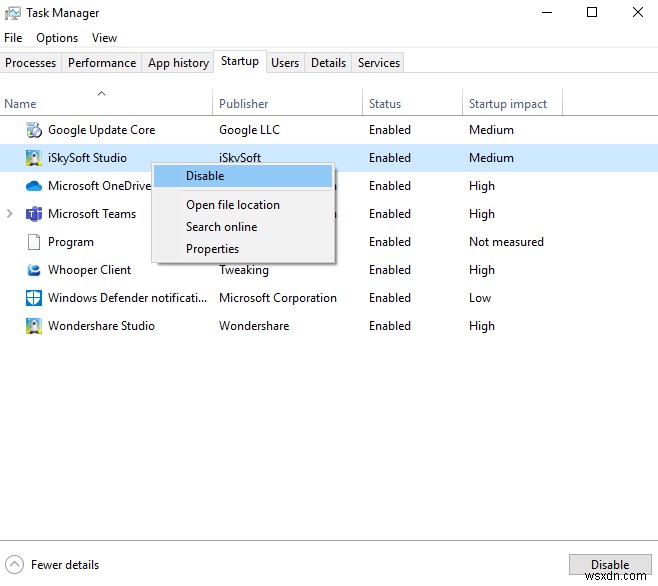
Task: Select the Program row name
Action: (x=71, y=242)
